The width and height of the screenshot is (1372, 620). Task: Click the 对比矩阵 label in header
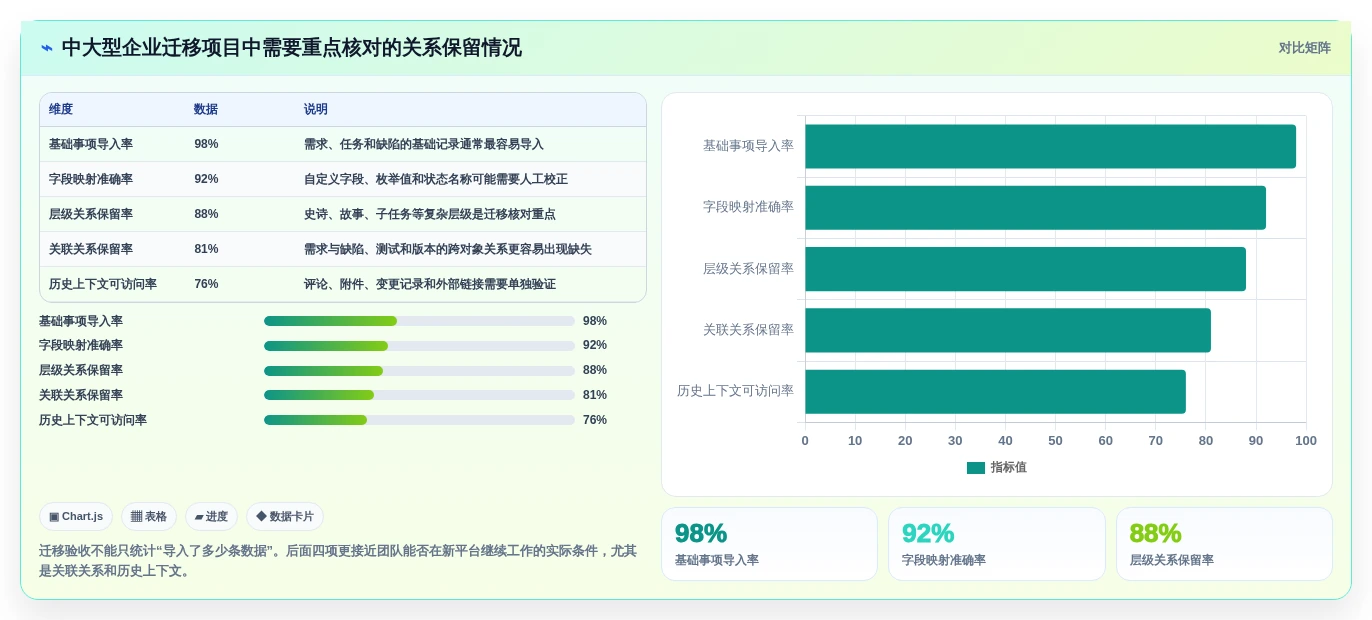pos(1304,48)
